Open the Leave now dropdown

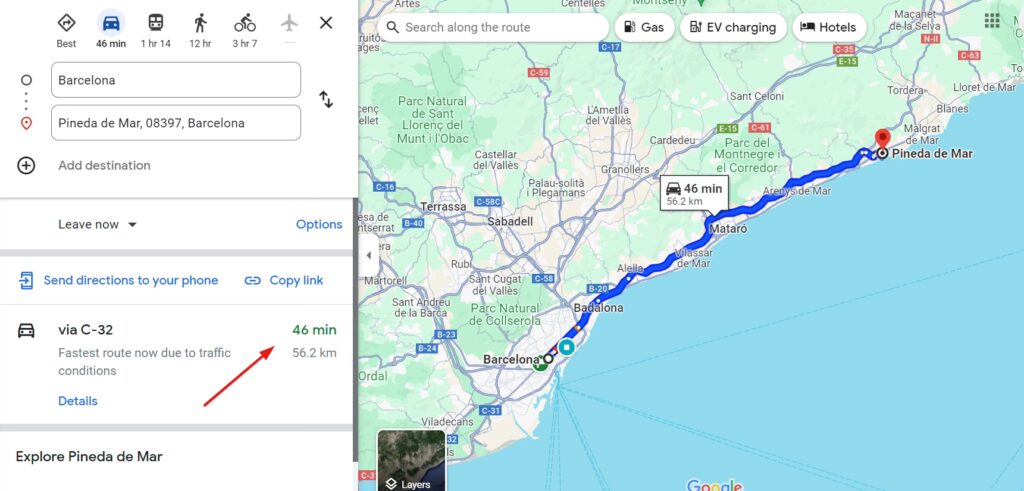[97, 225]
